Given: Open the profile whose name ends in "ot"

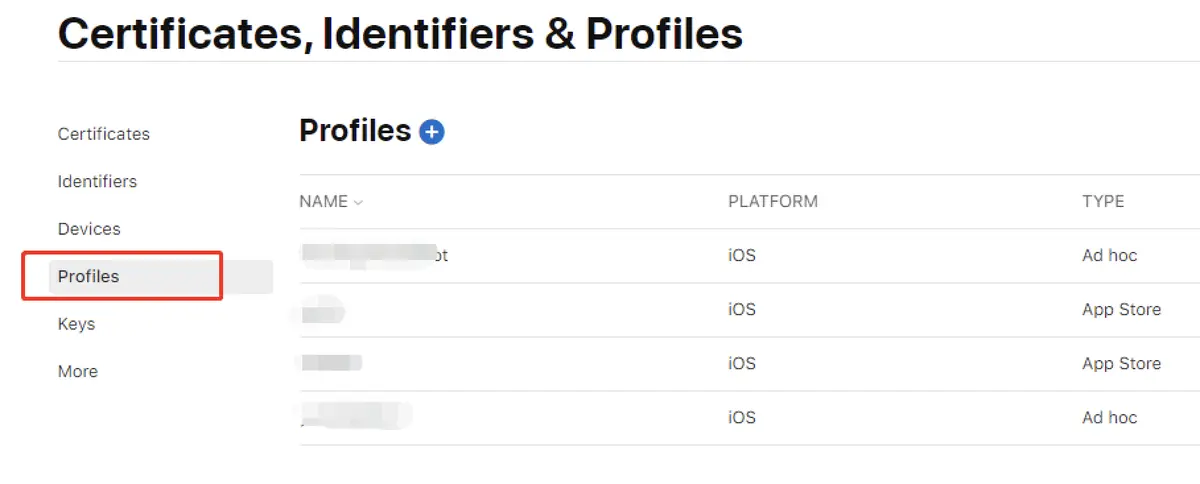Looking at the screenshot, I should [374, 255].
